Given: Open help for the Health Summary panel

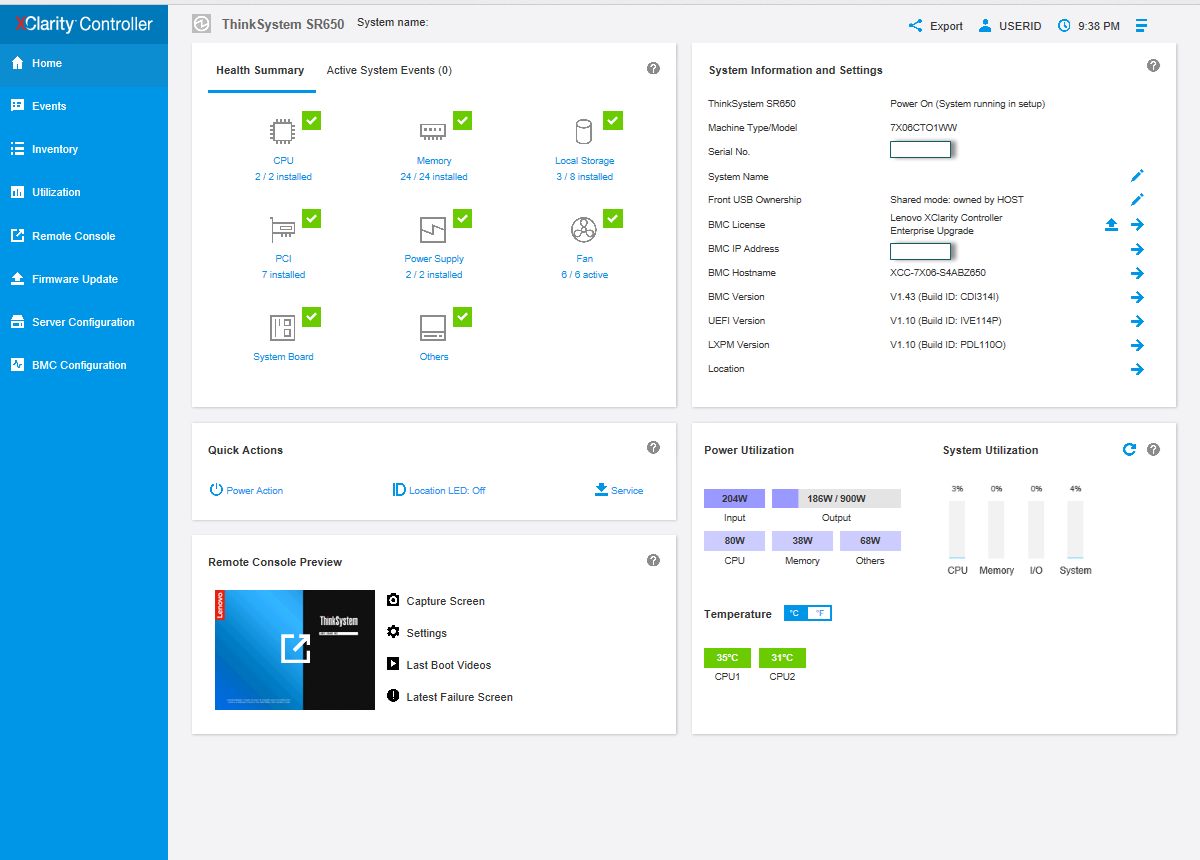Looking at the screenshot, I should (x=653, y=68).
